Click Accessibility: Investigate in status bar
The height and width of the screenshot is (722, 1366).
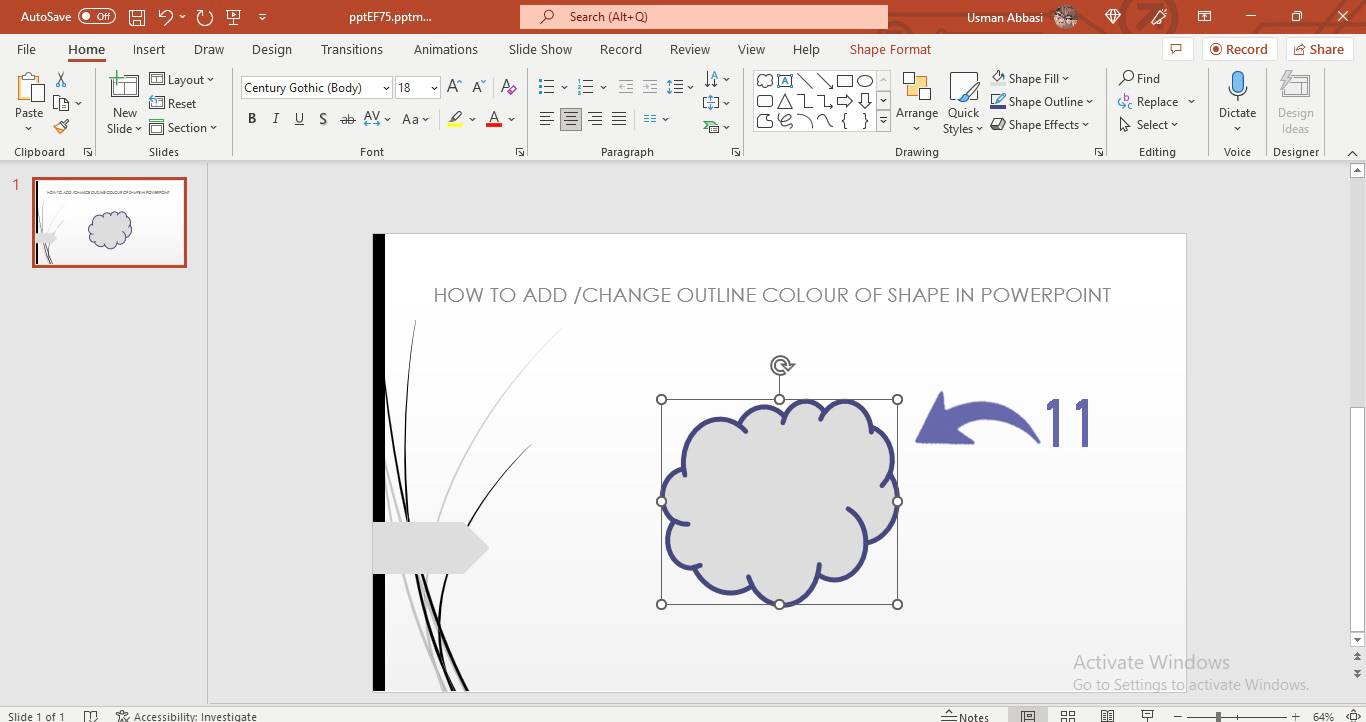[186, 716]
